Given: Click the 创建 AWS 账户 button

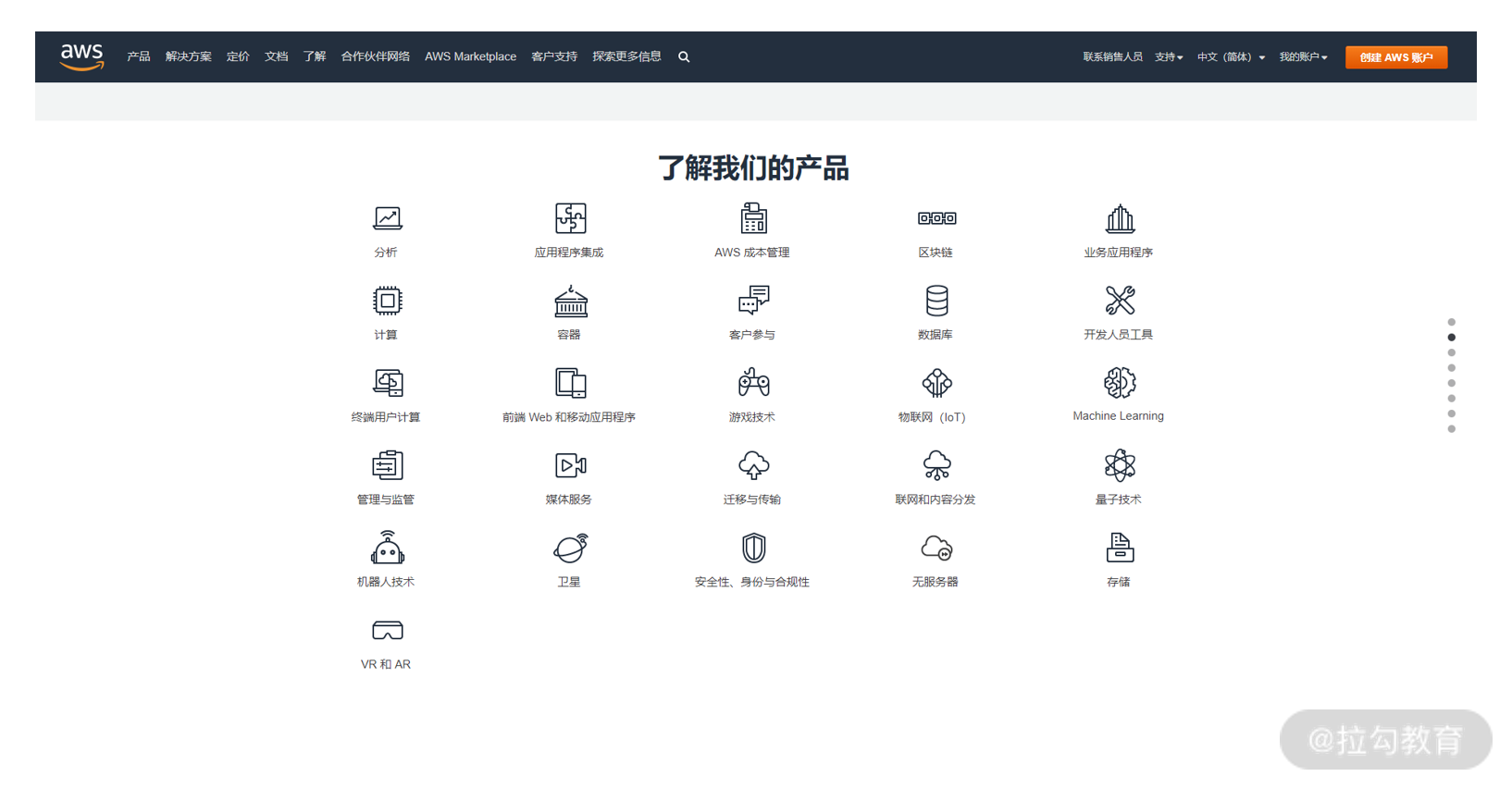Looking at the screenshot, I should pyautogui.click(x=1396, y=57).
